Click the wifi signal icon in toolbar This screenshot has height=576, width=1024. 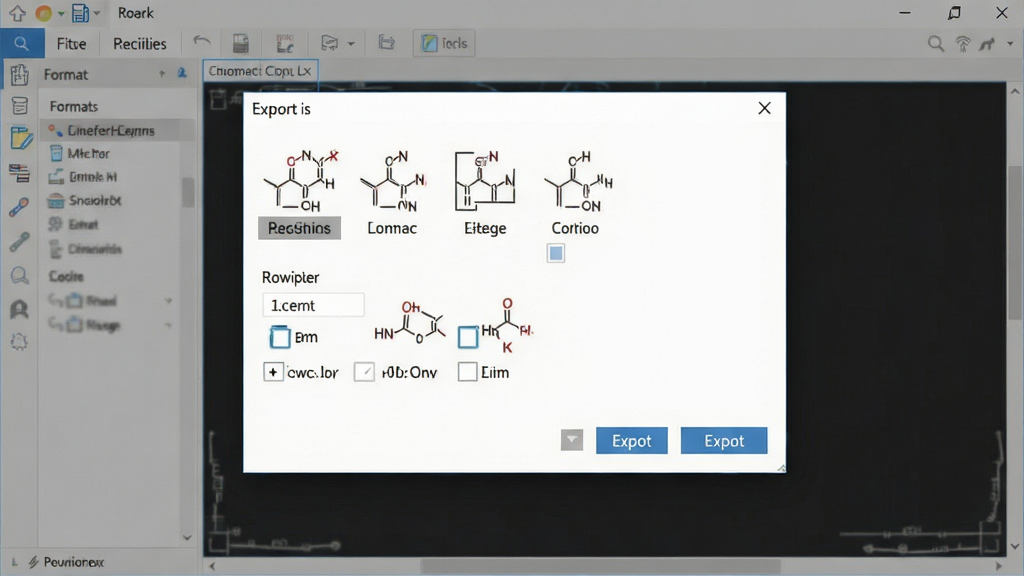[963, 44]
